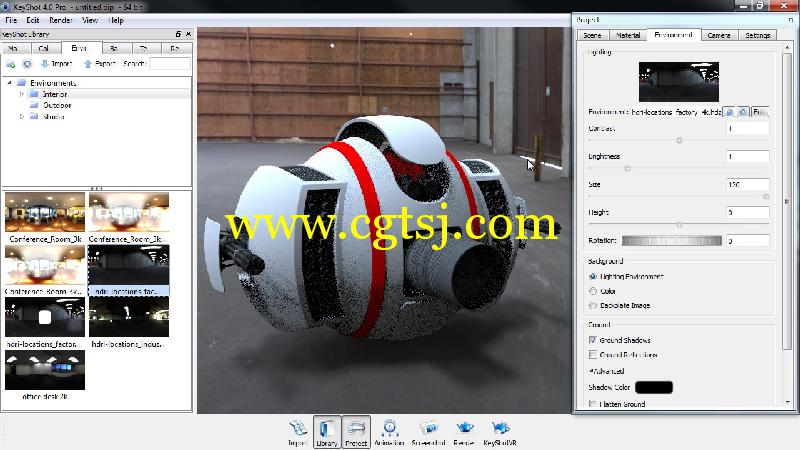Select Lighting Environment background option

point(593,277)
